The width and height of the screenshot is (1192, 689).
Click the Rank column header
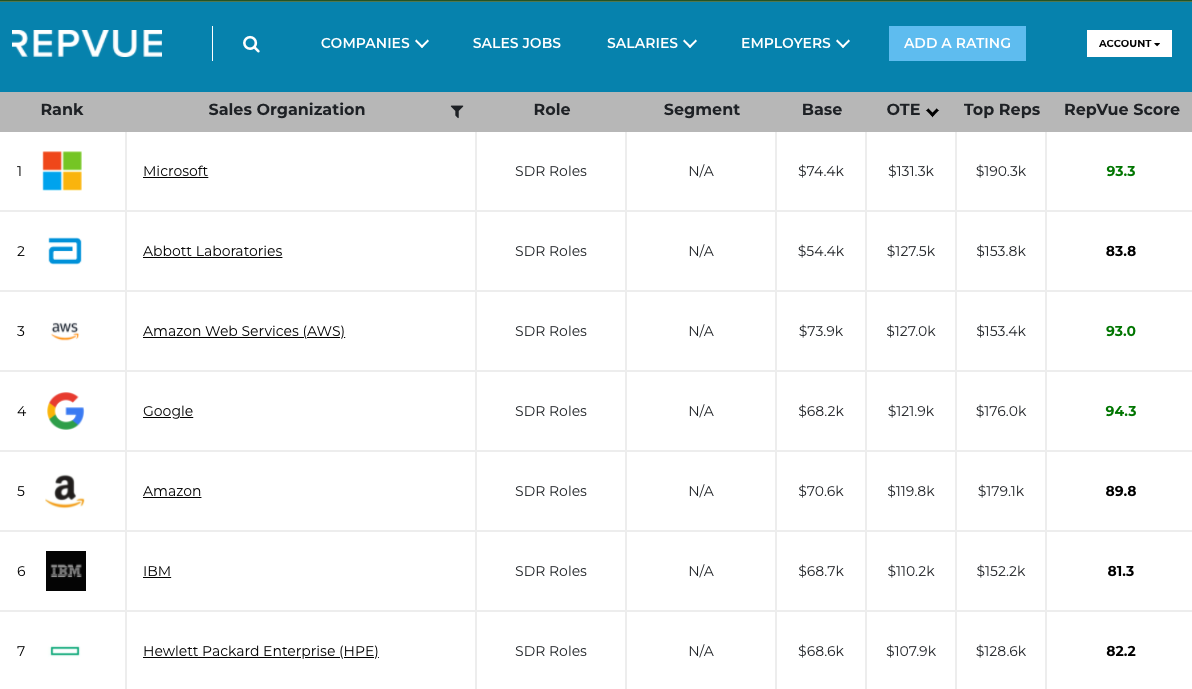point(62,110)
